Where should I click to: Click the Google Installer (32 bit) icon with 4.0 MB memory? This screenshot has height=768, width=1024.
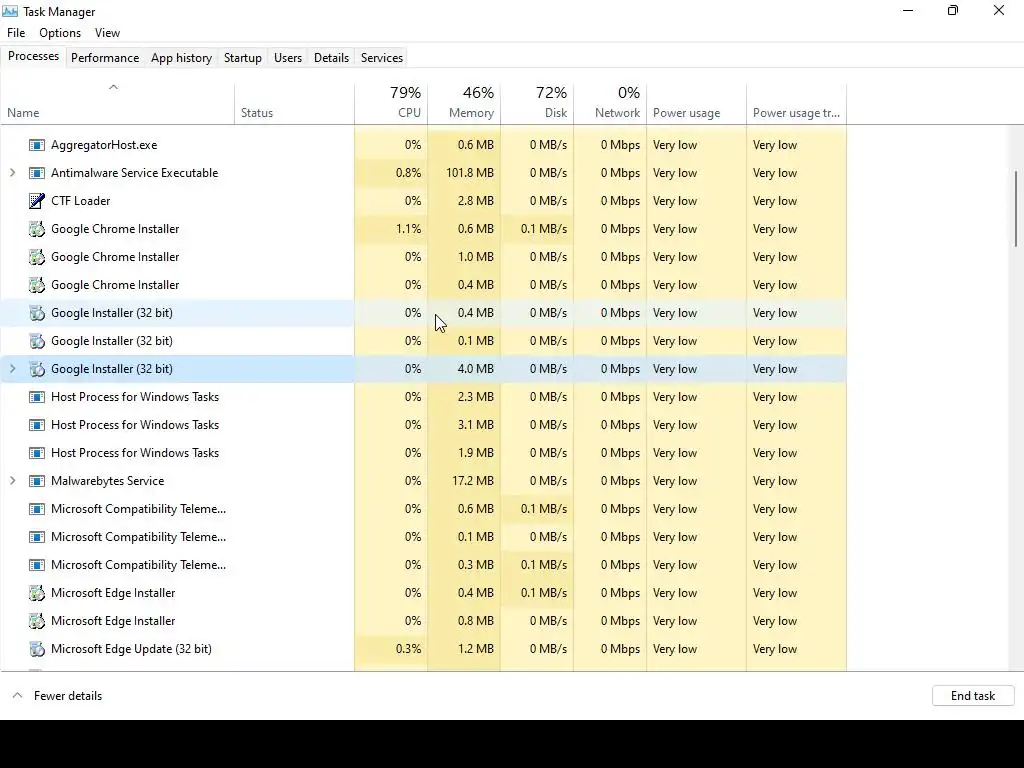click(x=37, y=369)
